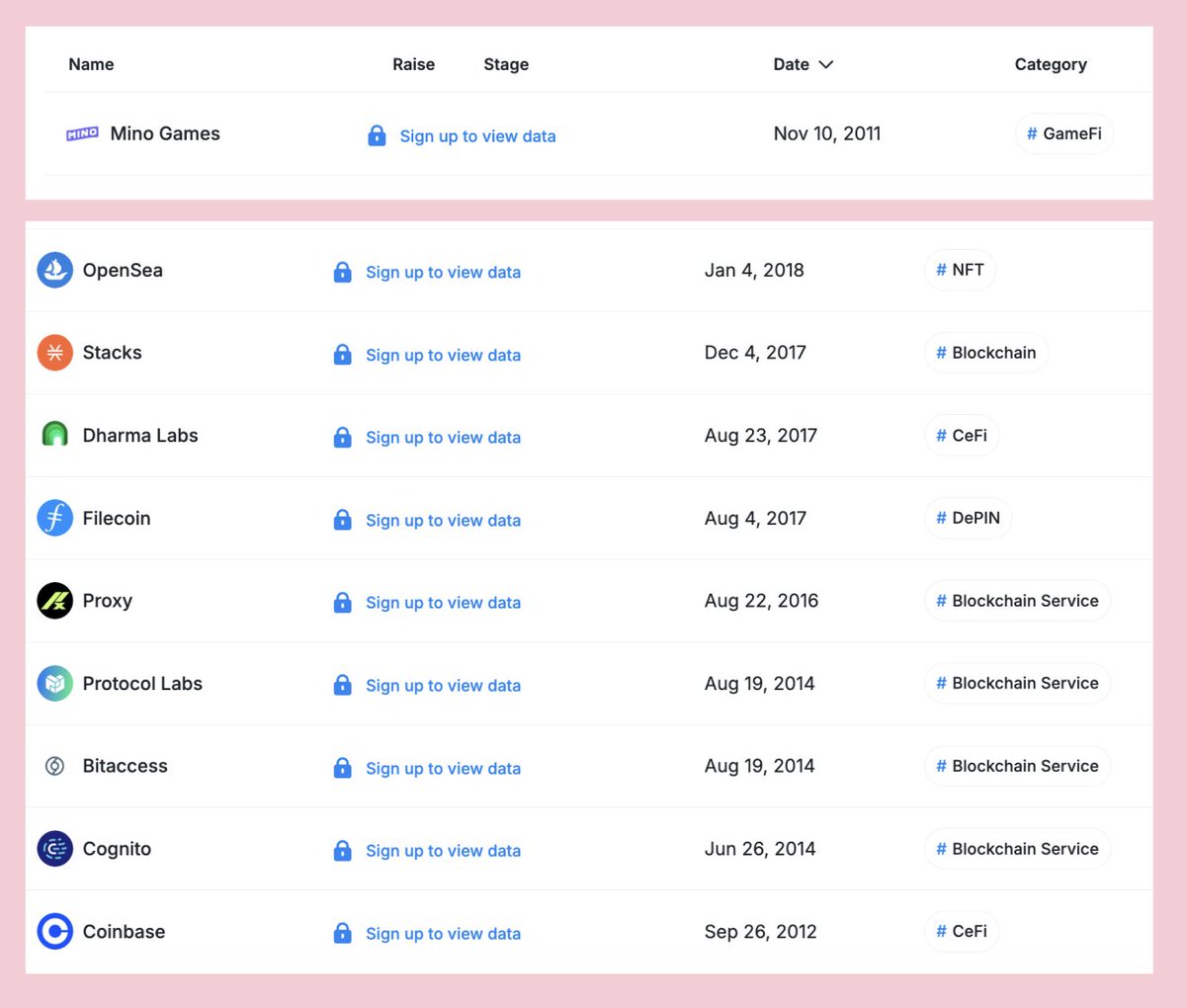Viewport: 1186px width, 1008px height.
Task: Click the date Nov 10, 2011
Action: pos(827,133)
